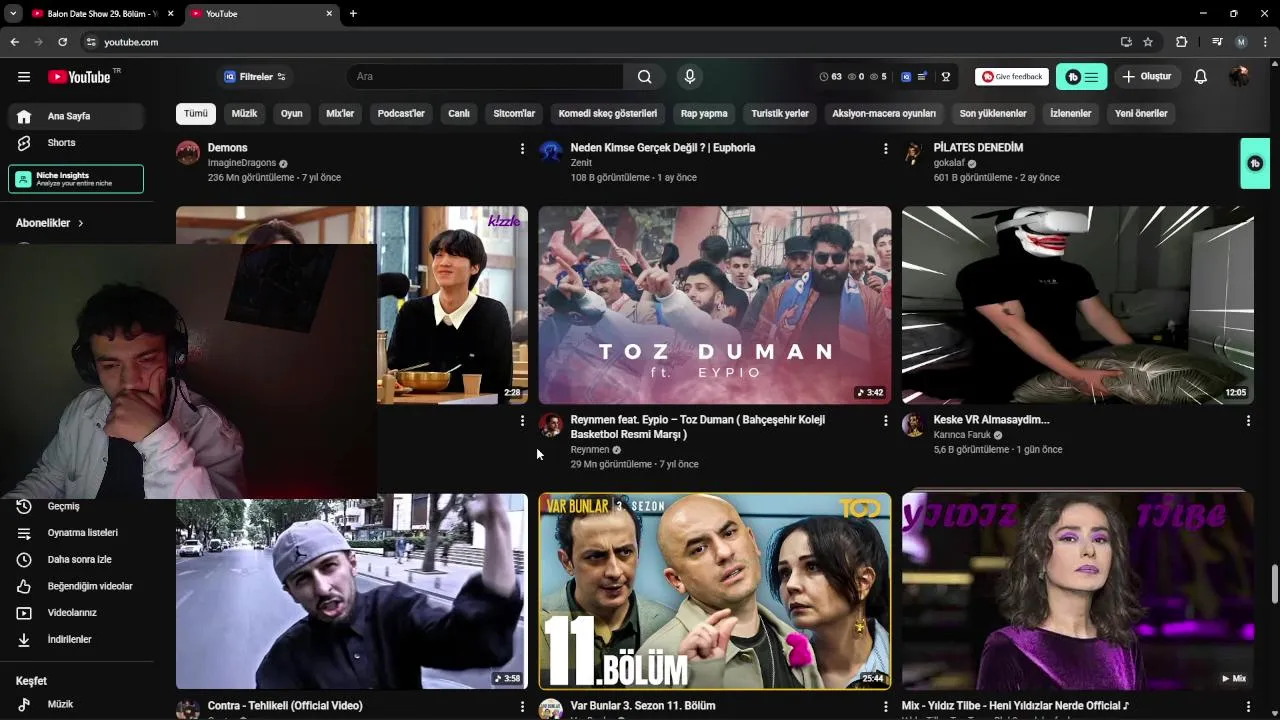
Task: Bookmark this page with the star icon
Action: coord(1148,42)
